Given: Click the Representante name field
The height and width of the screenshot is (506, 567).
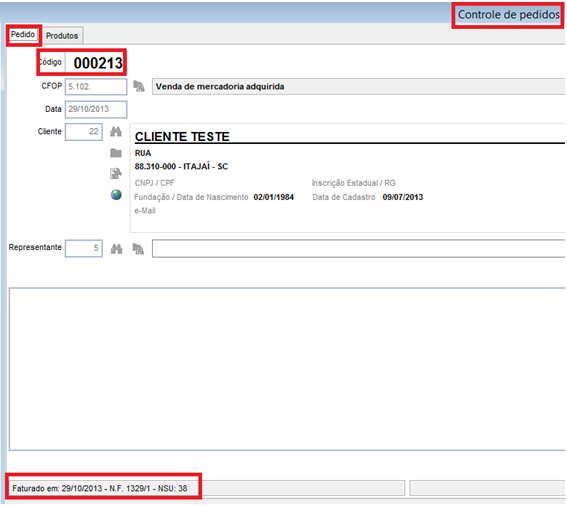Looking at the screenshot, I should [x=358, y=248].
